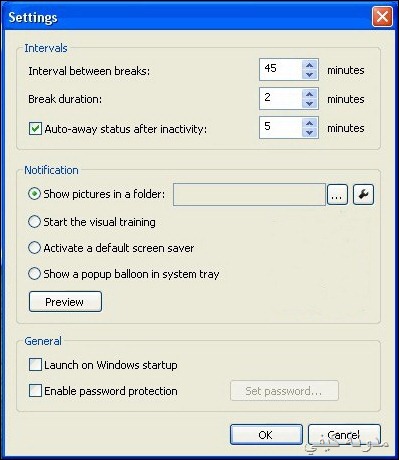The height and width of the screenshot is (460, 399).
Task: Increase the break duration value
Action: (x=310, y=94)
